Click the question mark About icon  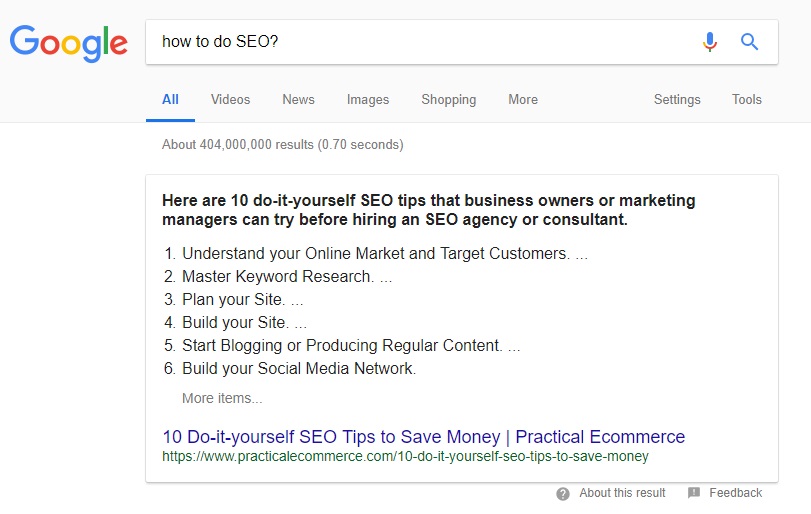pos(563,494)
